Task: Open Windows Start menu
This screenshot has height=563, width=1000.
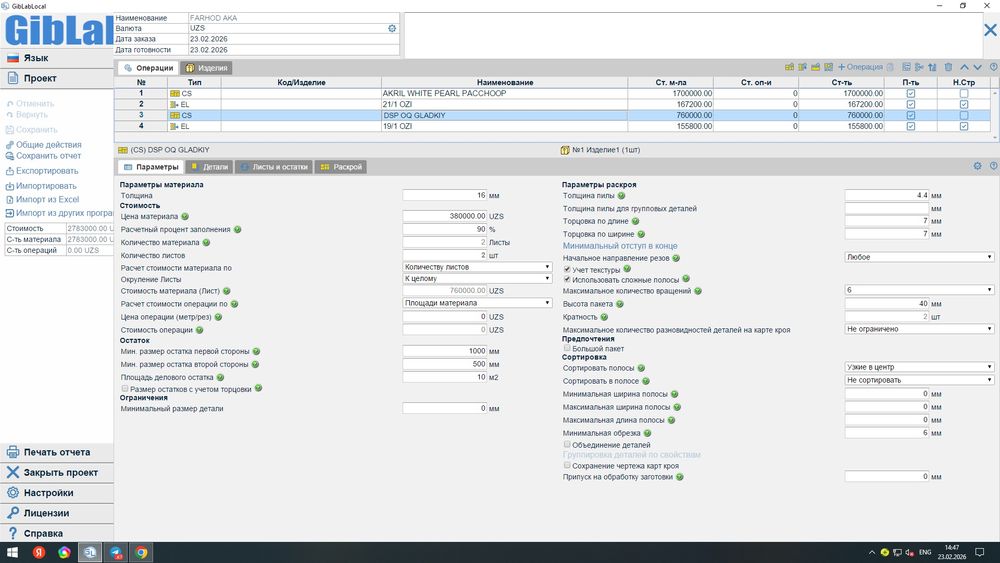Action: point(12,552)
